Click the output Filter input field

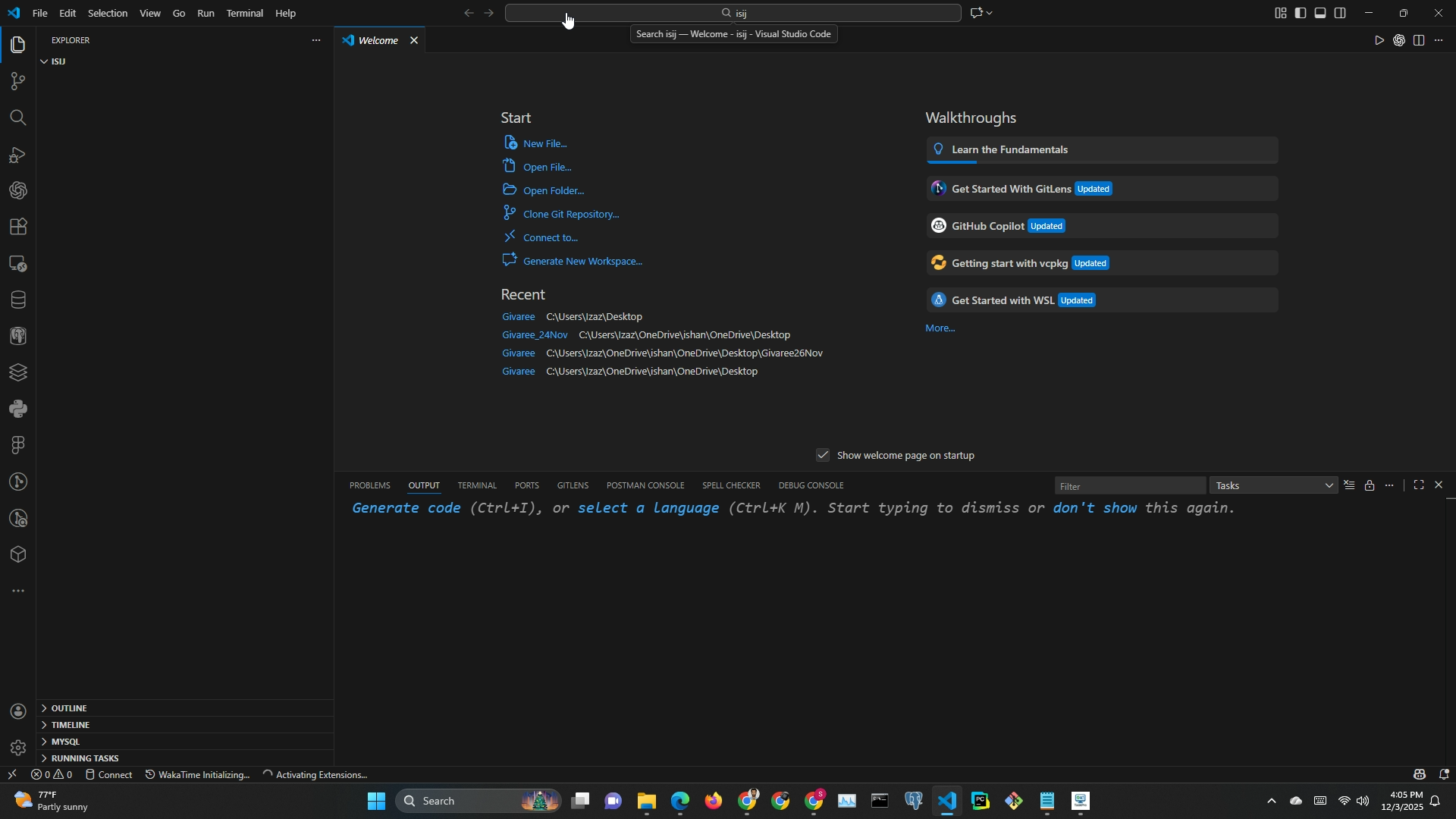pyautogui.click(x=1129, y=486)
